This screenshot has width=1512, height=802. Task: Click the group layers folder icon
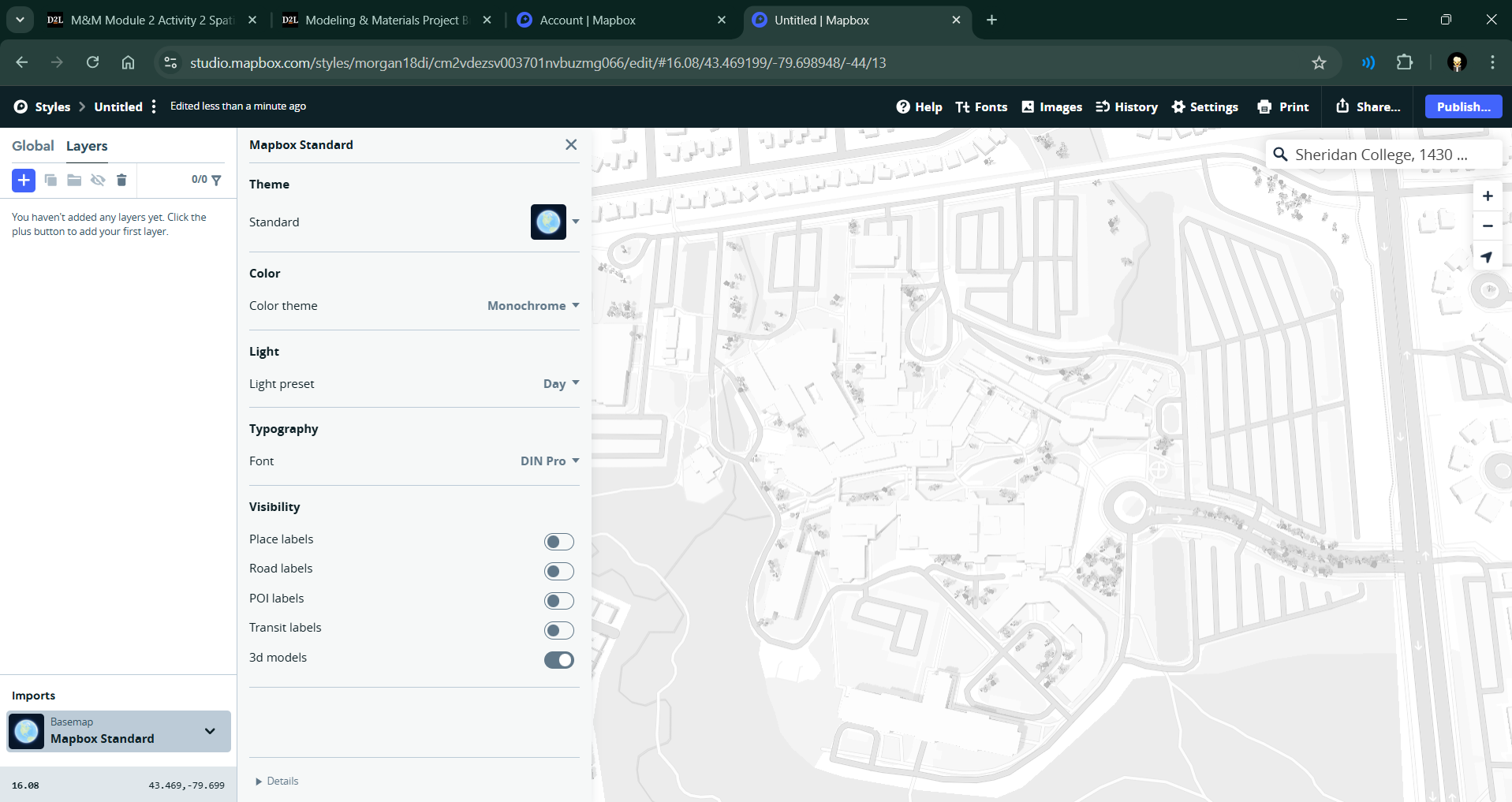(74, 181)
